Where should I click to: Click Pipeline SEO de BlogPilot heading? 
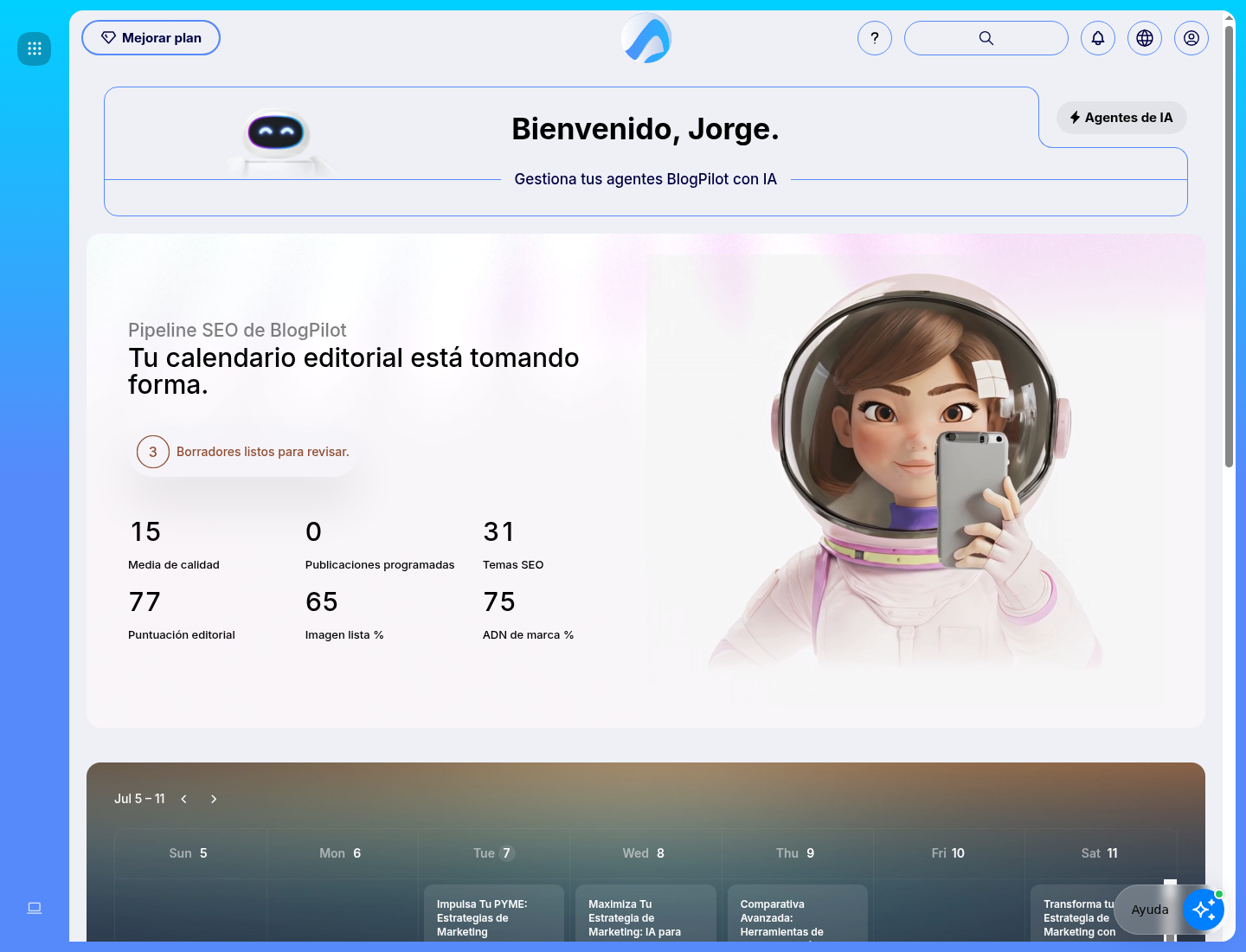(237, 330)
